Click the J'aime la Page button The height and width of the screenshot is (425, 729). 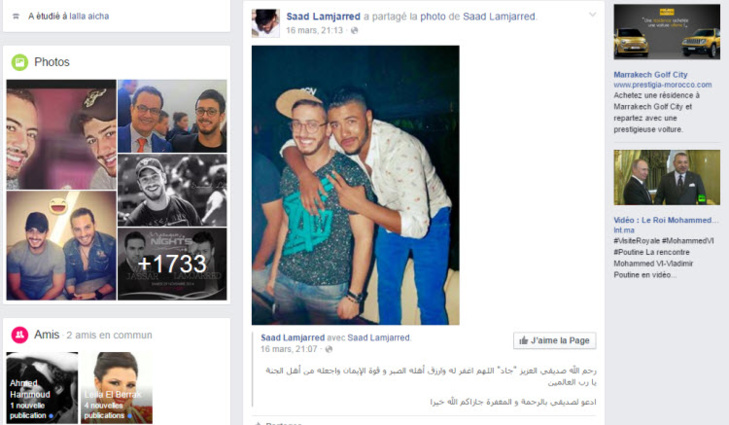click(x=555, y=340)
